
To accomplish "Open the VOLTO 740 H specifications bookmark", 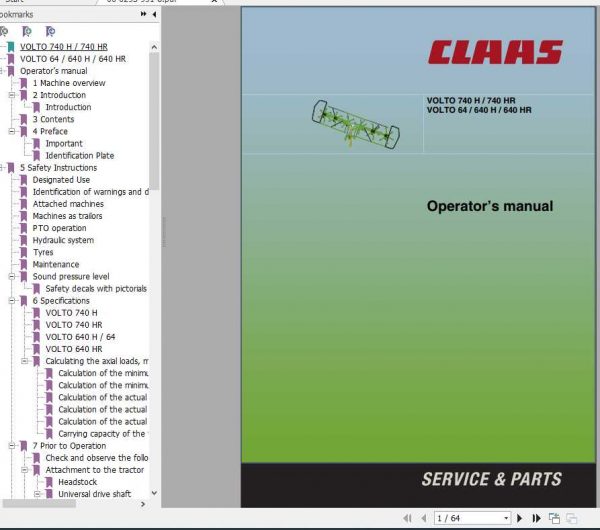I will pyautogui.click(x=72, y=313).
